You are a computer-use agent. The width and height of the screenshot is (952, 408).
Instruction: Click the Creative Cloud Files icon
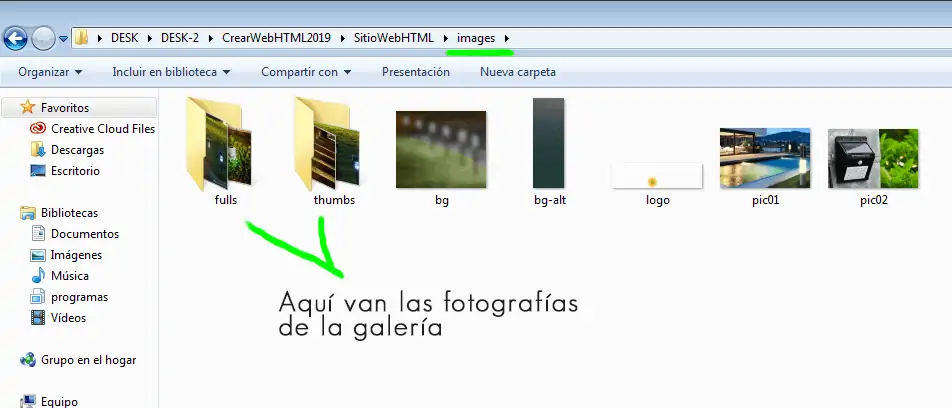tap(38, 129)
